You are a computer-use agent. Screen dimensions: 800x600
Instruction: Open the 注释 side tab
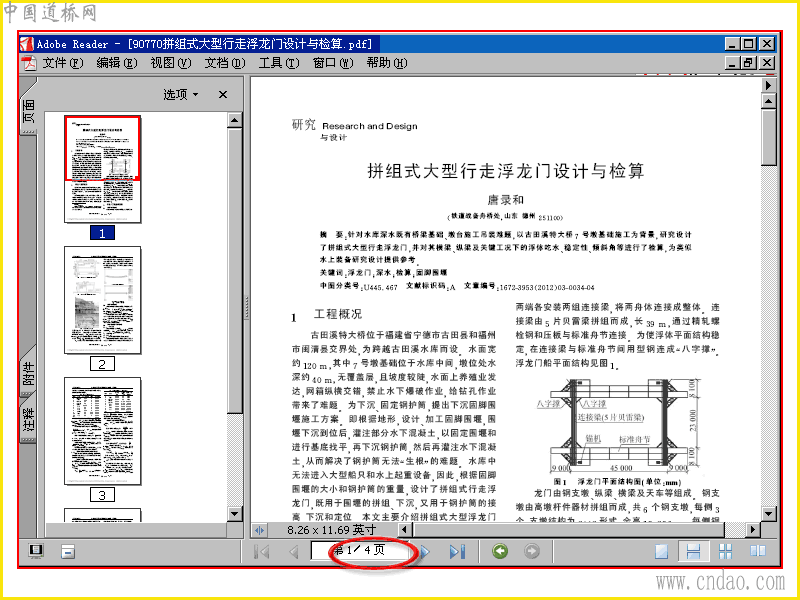tap(29, 419)
